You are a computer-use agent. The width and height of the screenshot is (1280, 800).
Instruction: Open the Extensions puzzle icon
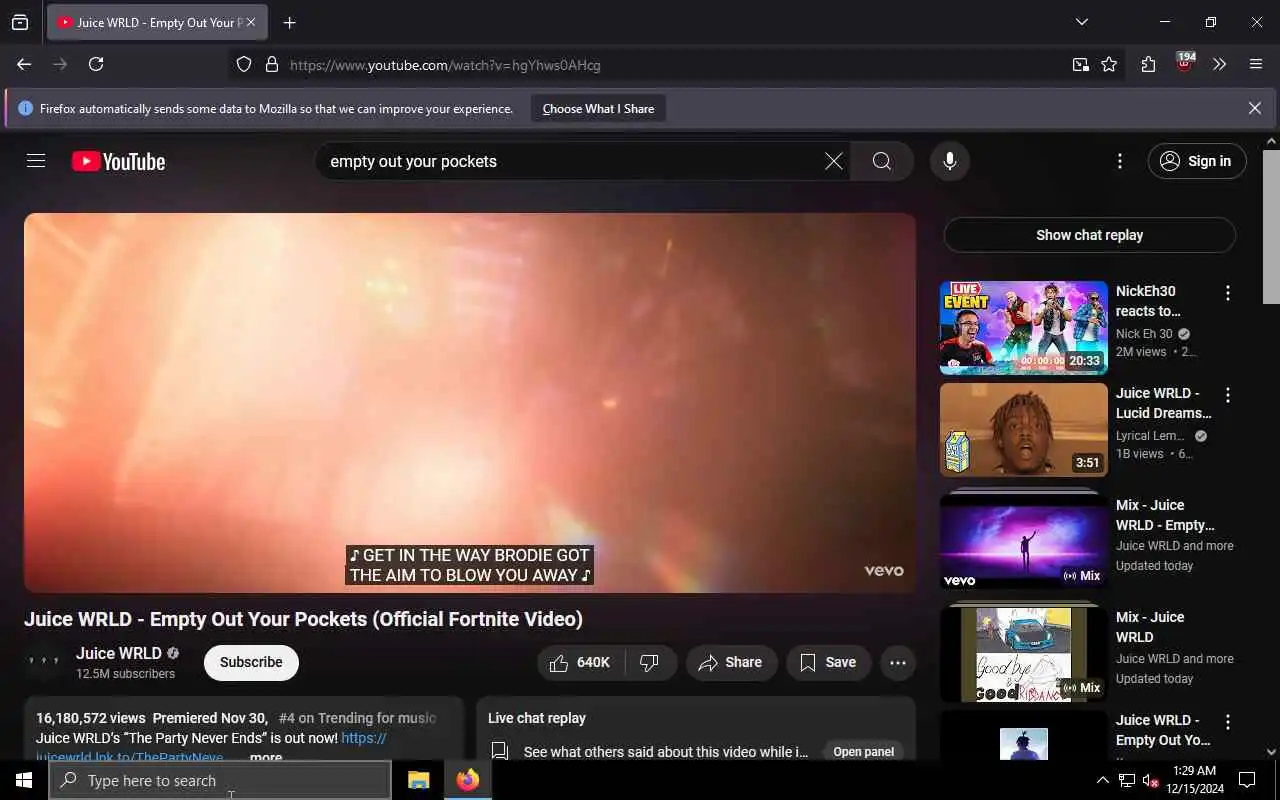pos(1148,64)
